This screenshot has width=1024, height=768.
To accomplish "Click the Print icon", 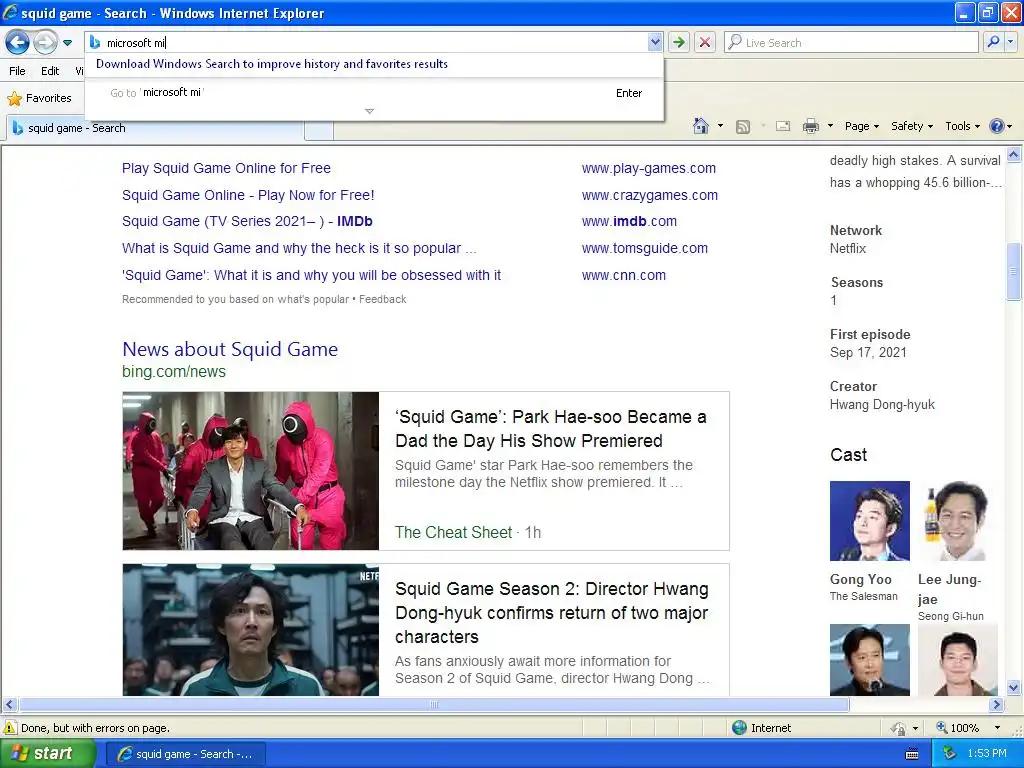I will click(x=810, y=126).
